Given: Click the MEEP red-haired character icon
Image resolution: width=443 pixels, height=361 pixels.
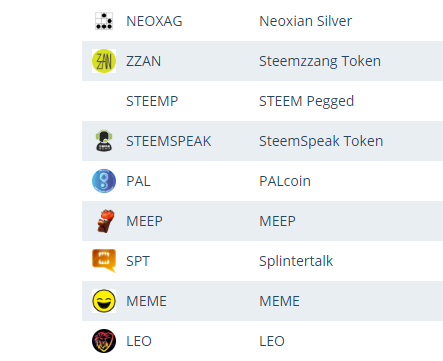Looking at the screenshot, I should point(105,221).
